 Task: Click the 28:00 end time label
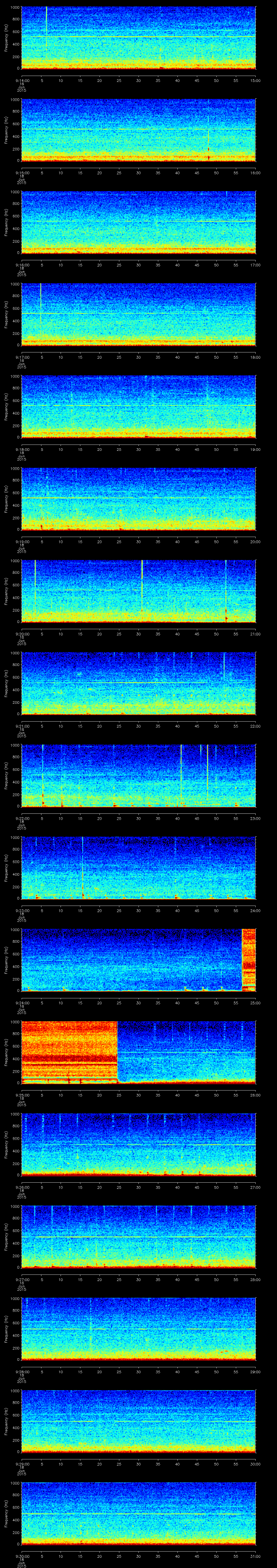(x=256, y=1279)
